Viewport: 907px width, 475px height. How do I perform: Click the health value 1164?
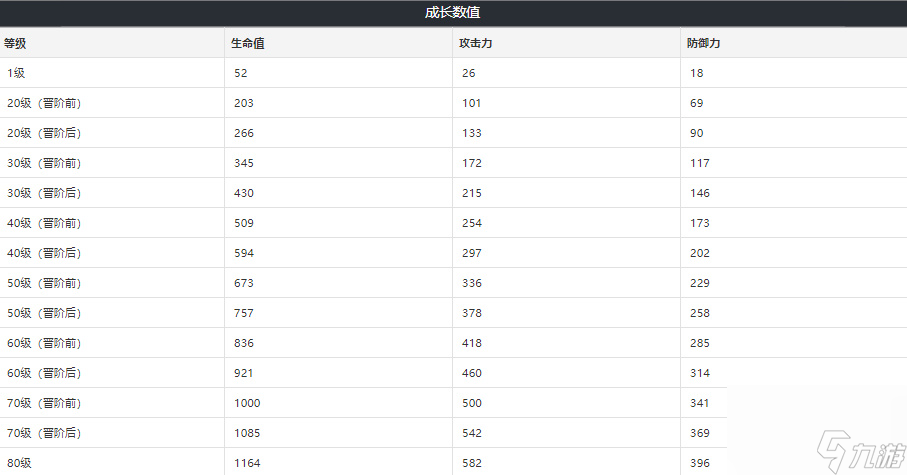pyautogui.click(x=245, y=463)
